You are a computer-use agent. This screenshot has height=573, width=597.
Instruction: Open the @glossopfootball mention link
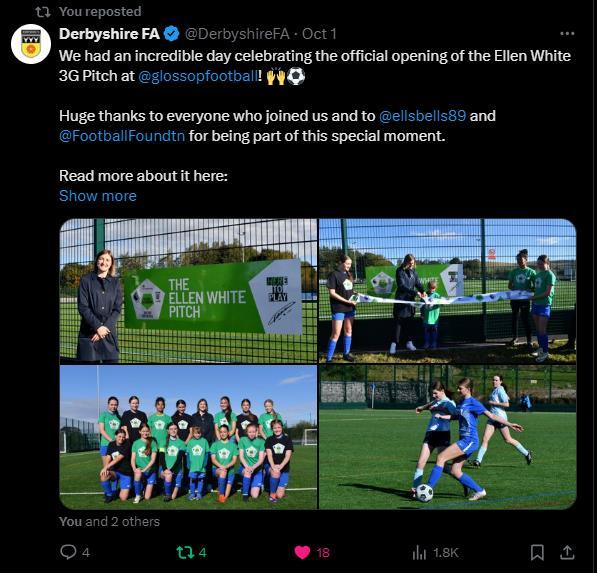click(198, 76)
